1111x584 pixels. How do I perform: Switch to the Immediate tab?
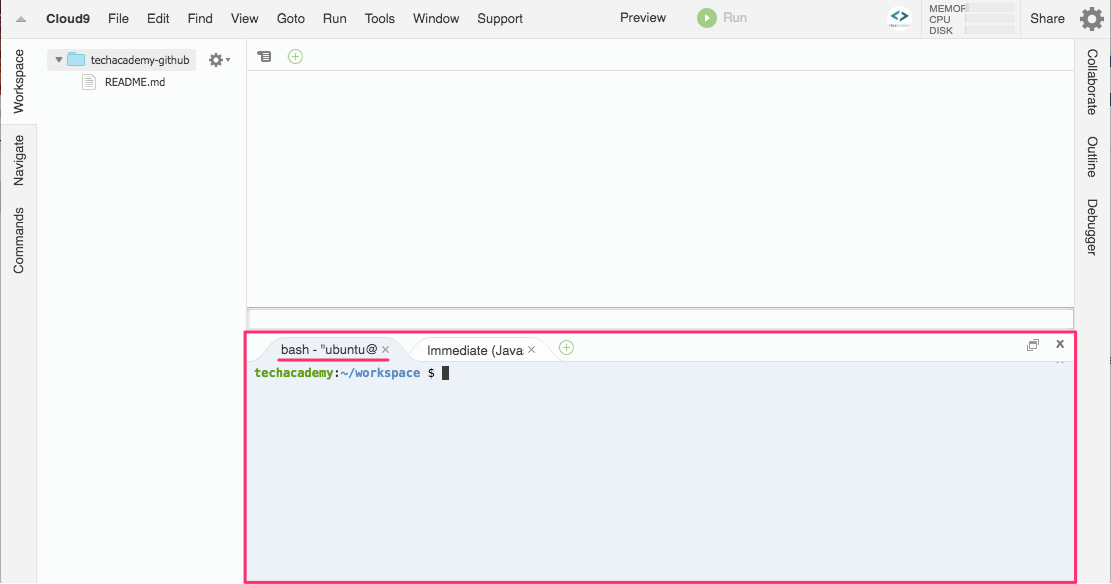tap(474, 350)
